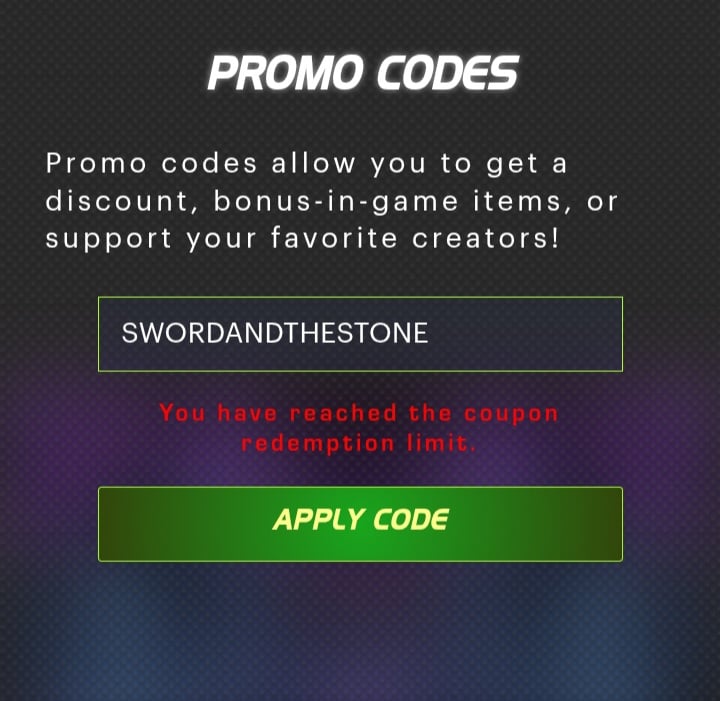Click the "You have reached the coupon" line
The width and height of the screenshot is (720, 701).
359,413
